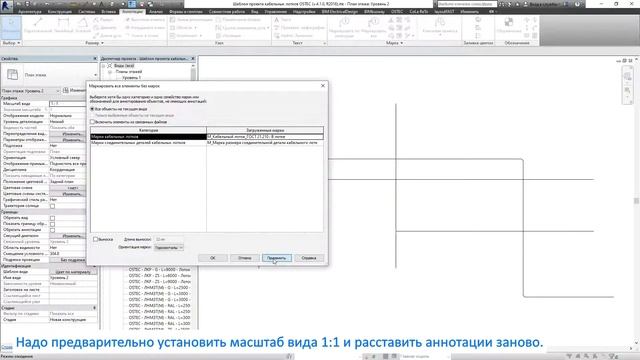
Task: Select the Обозначение symbol tool
Action: pos(509,25)
